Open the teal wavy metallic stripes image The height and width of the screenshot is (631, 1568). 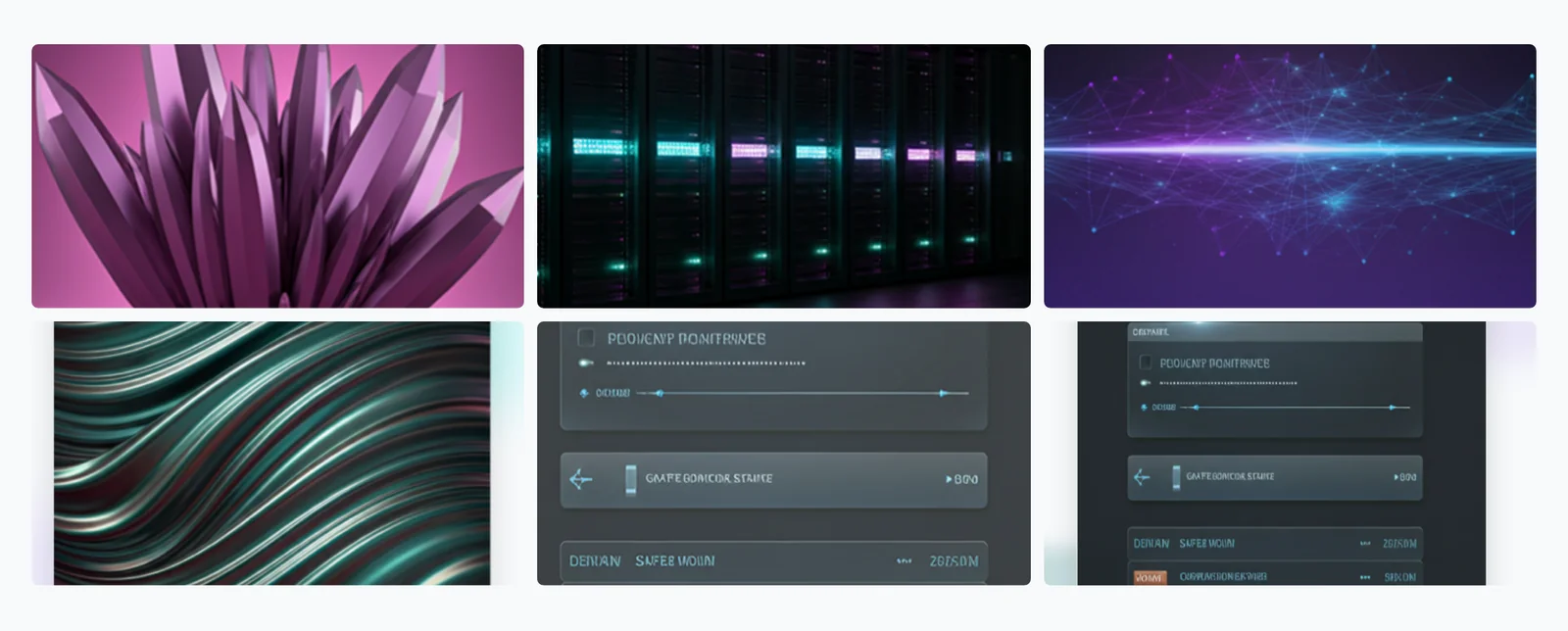pyautogui.click(x=277, y=454)
